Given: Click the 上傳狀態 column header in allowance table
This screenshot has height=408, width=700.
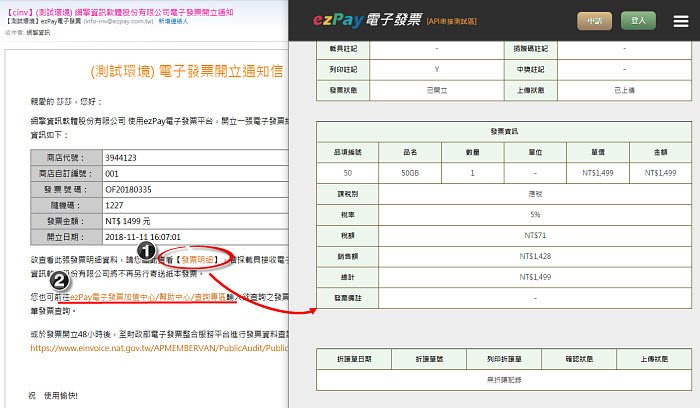Looking at the screenshot, I should (x=654, y=359).
